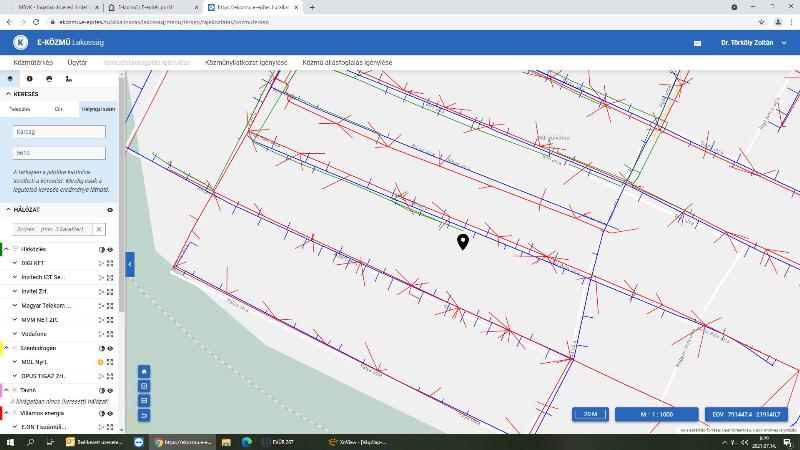This screenshot has height=450, width=800.
Task: Collapse the HÁLÓZAT section
Action: [8, 210]
